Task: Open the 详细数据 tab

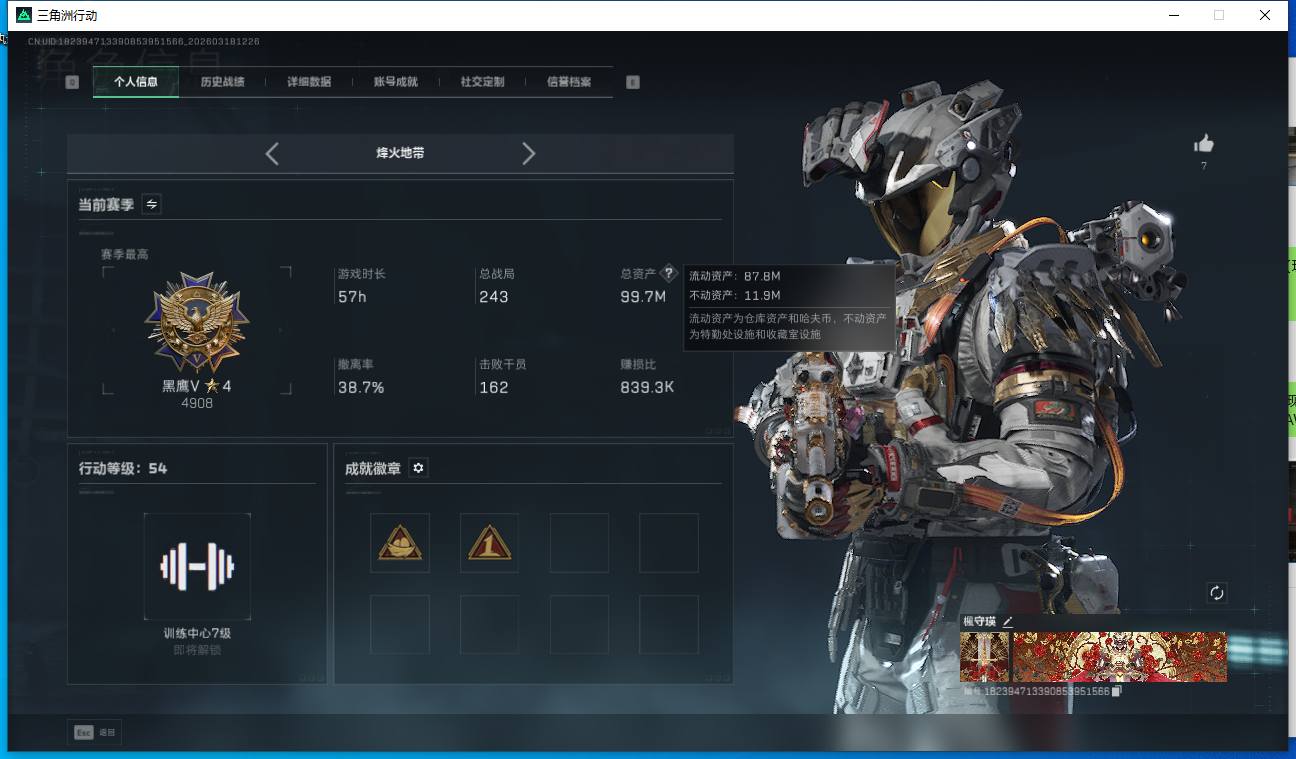Action: pos(309,82)
